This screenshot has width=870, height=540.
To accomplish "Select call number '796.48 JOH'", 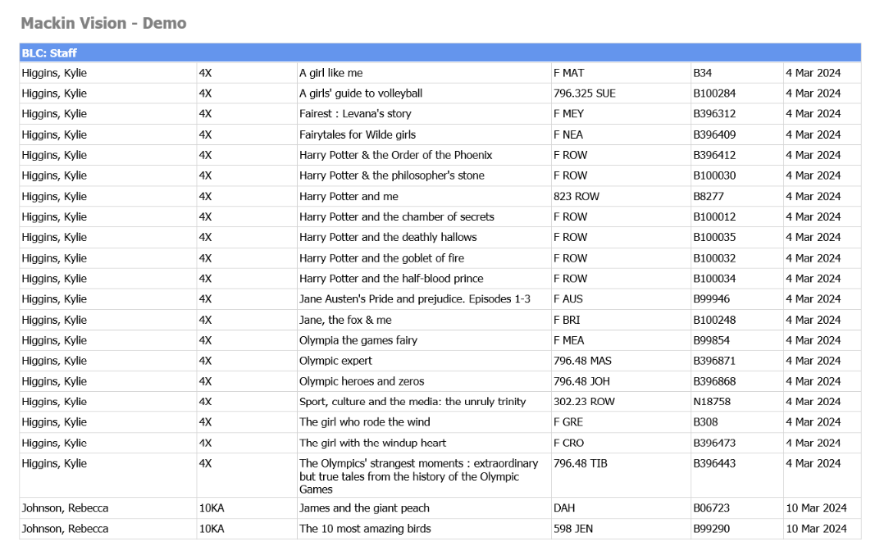I will point(581,381).
